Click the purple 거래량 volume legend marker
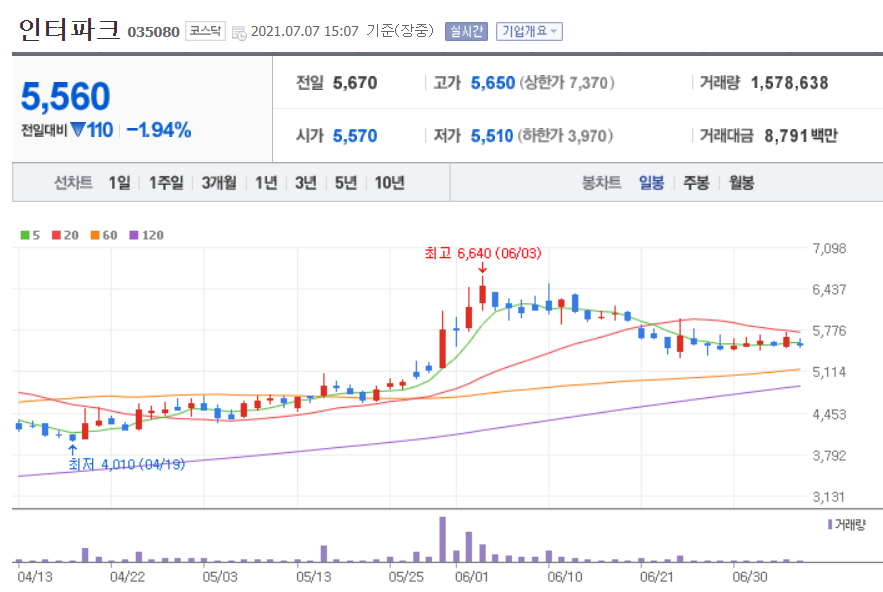Viewport: 883px width, 592px height. 830,524
